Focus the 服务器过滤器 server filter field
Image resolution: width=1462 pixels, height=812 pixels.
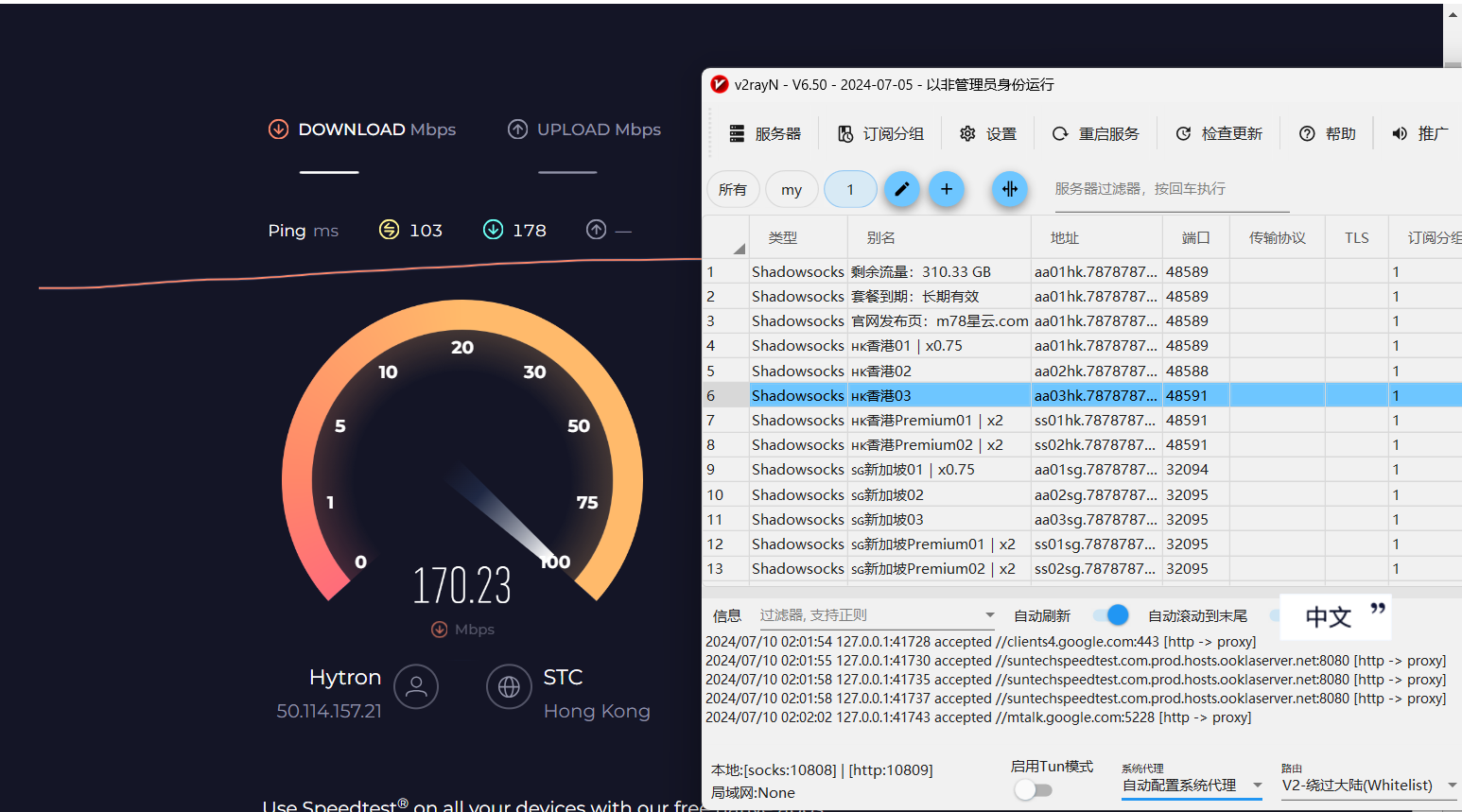click(x=1171, y=189)
